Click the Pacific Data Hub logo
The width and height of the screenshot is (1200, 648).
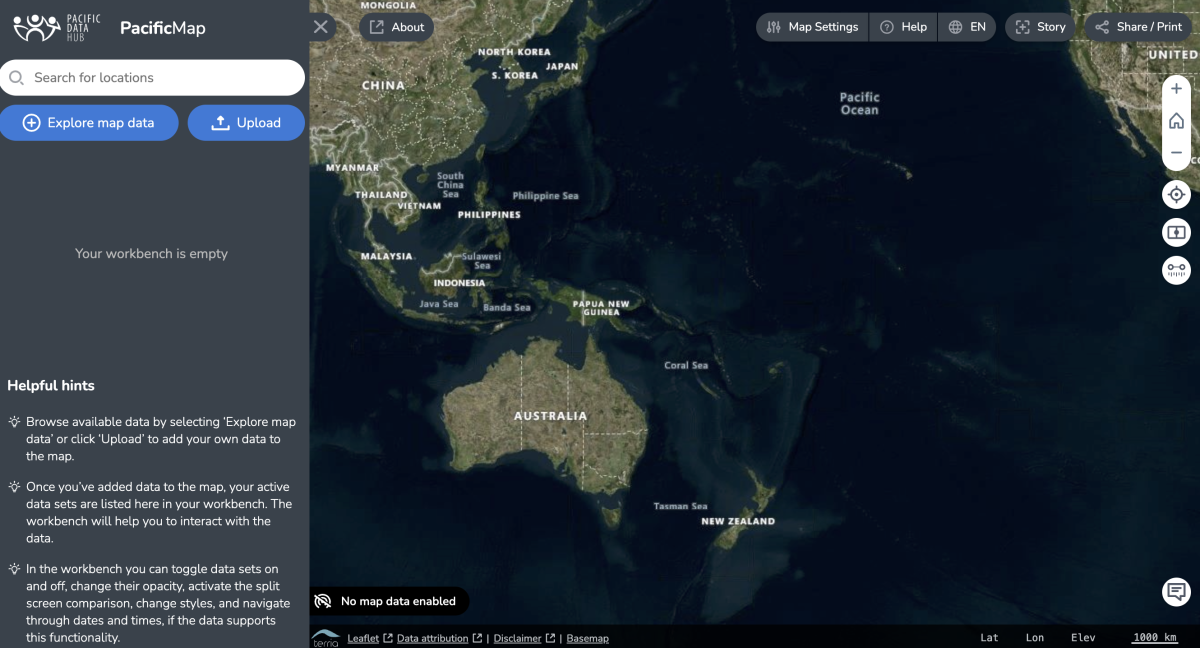pyautogui.click(x=57, y=27)
